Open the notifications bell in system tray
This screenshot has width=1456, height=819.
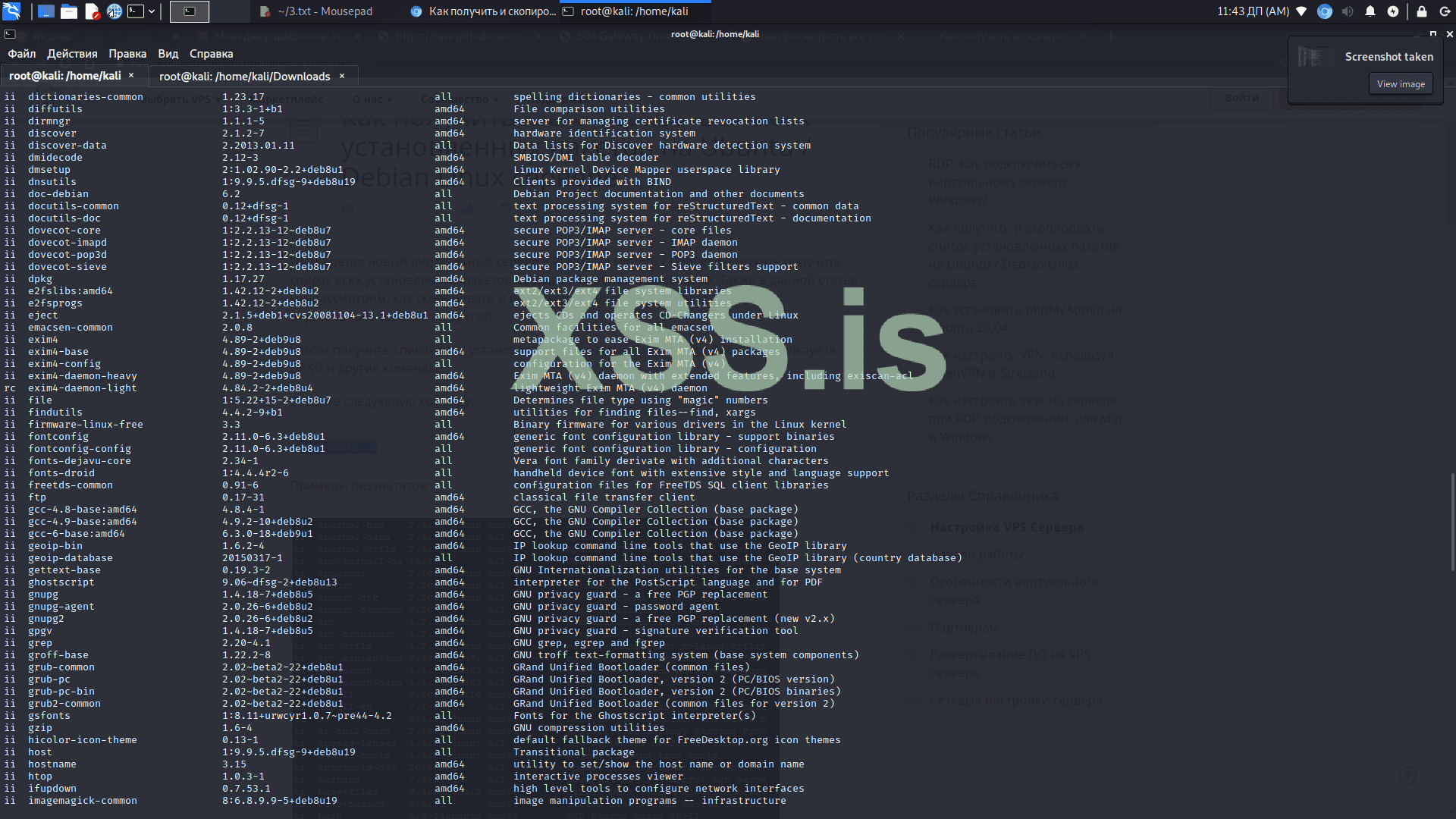click(x=1370, y=11)
